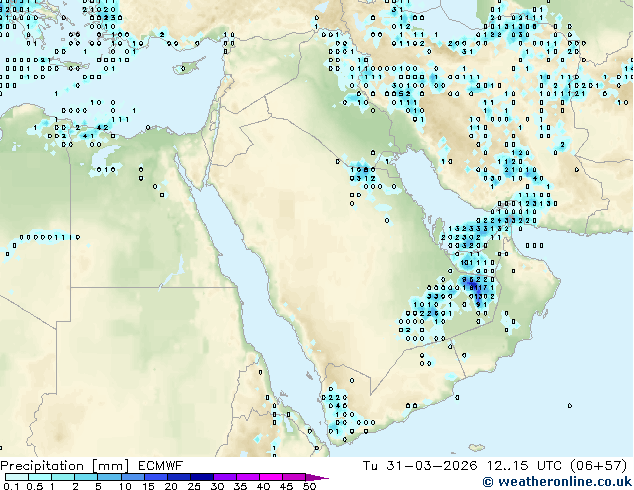Select the 10–15 mm legend swatch

click(x=132, y=477)
